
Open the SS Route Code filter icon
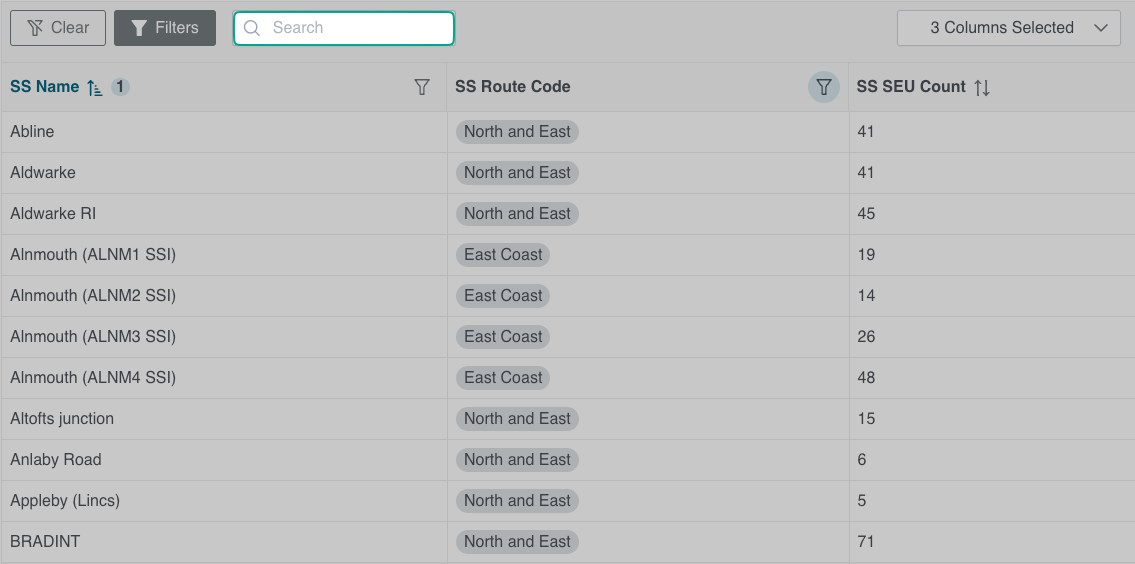click(x=823, y=87)
